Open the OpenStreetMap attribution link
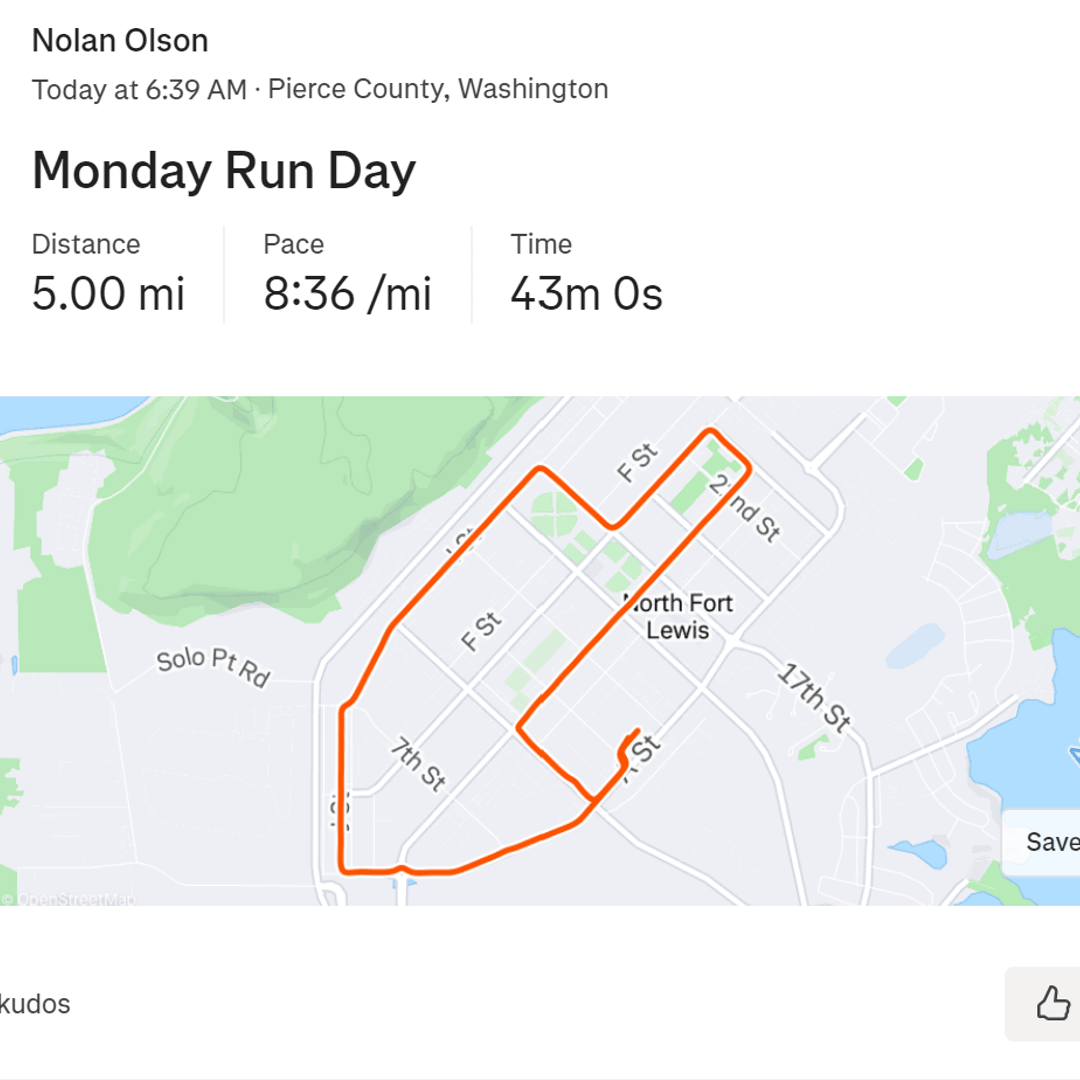Screen dimensions: 1080x1080 pos(69,899)
